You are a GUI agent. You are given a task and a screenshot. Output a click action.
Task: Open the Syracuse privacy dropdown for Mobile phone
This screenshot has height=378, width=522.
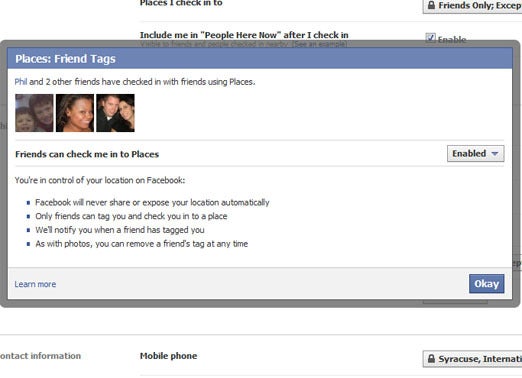click(473, 359)
